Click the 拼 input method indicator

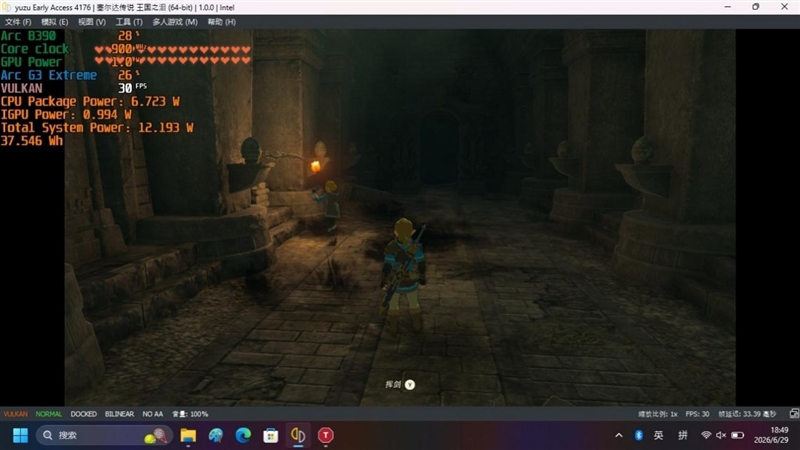coord(683,435)
